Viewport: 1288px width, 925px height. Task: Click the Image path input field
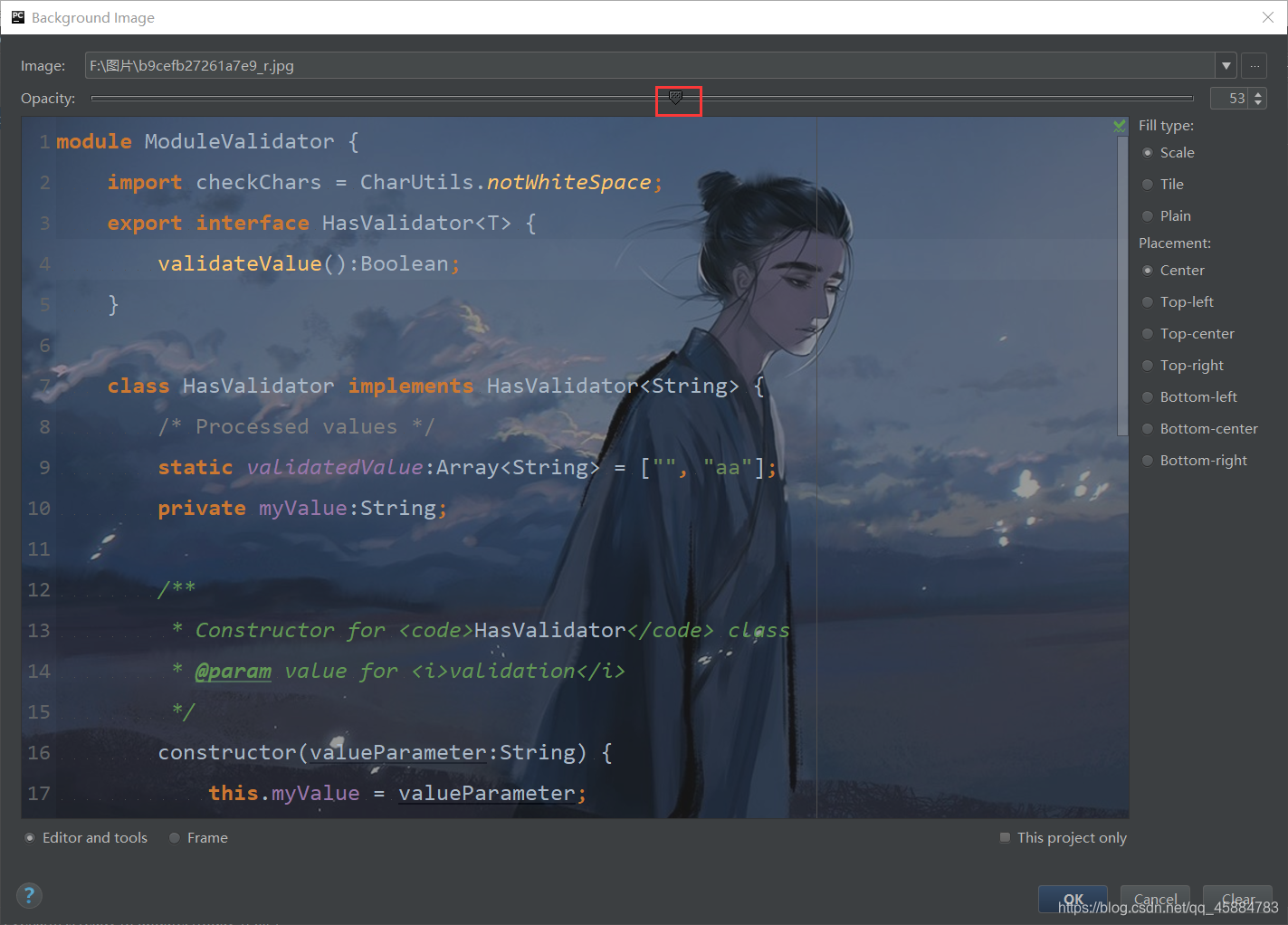pyautogui.click(x=650, y=65)
